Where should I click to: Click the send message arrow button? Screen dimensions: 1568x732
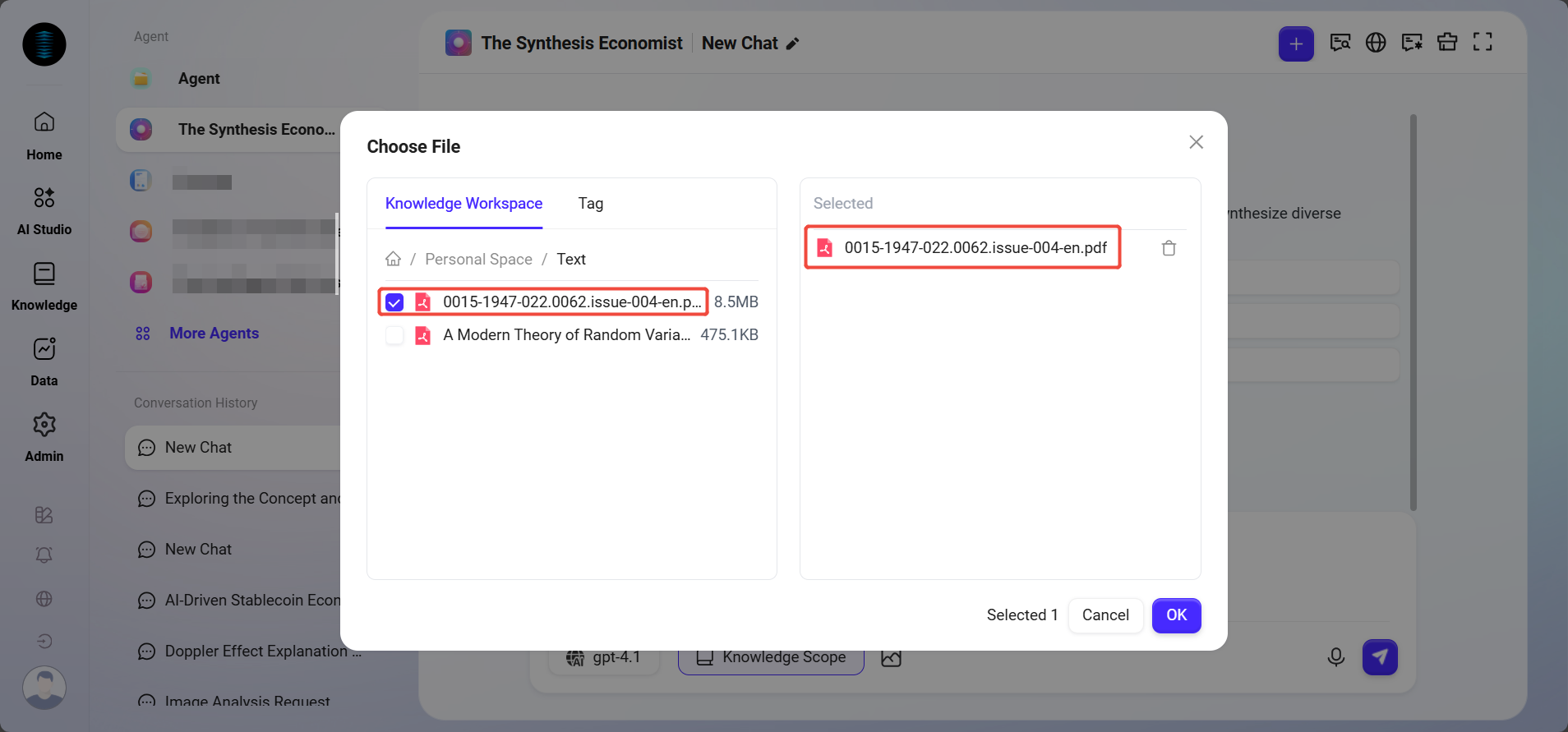click(x=1380, y=657)
